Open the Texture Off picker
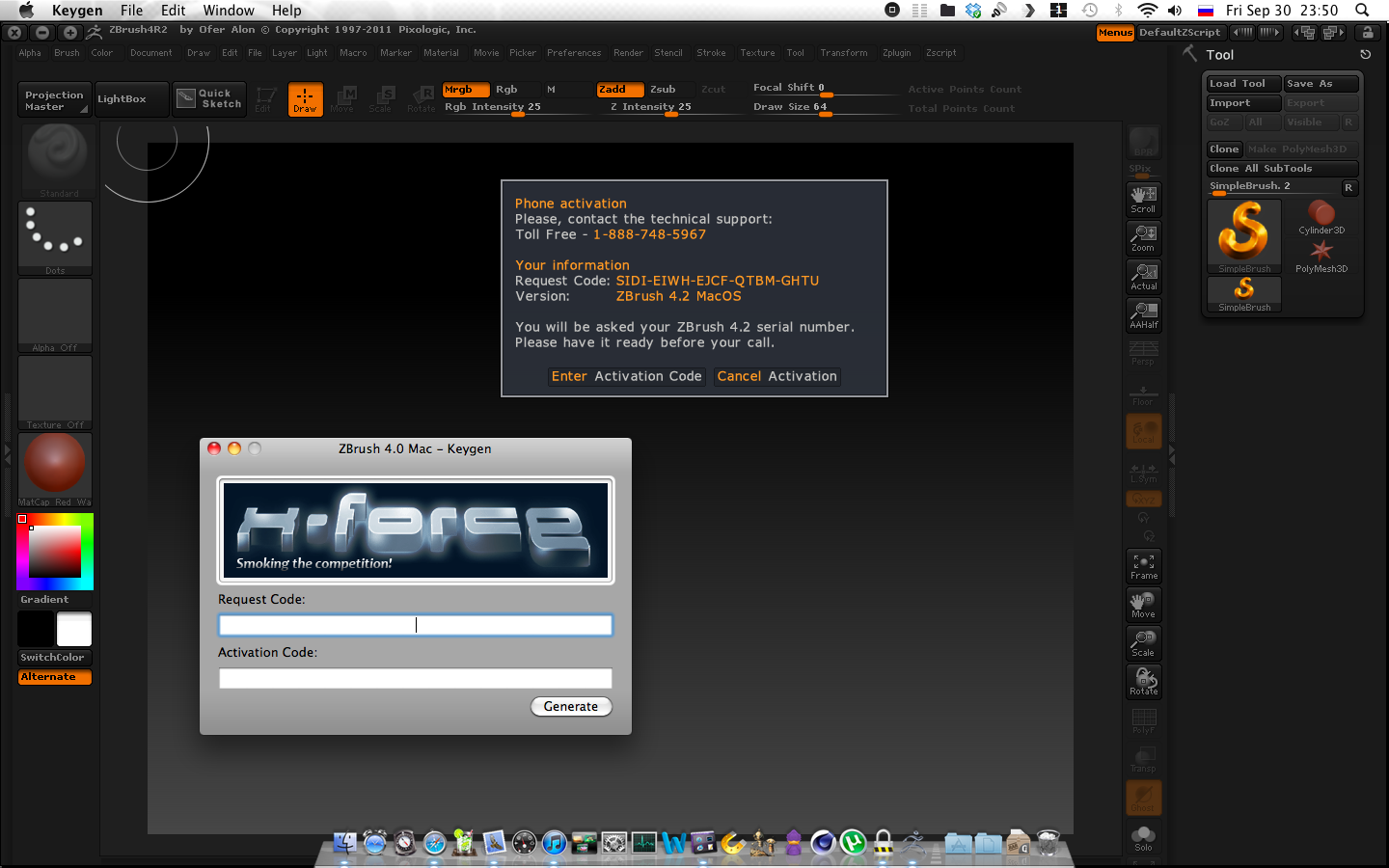1389x868 pixels. tap(55, 392)
